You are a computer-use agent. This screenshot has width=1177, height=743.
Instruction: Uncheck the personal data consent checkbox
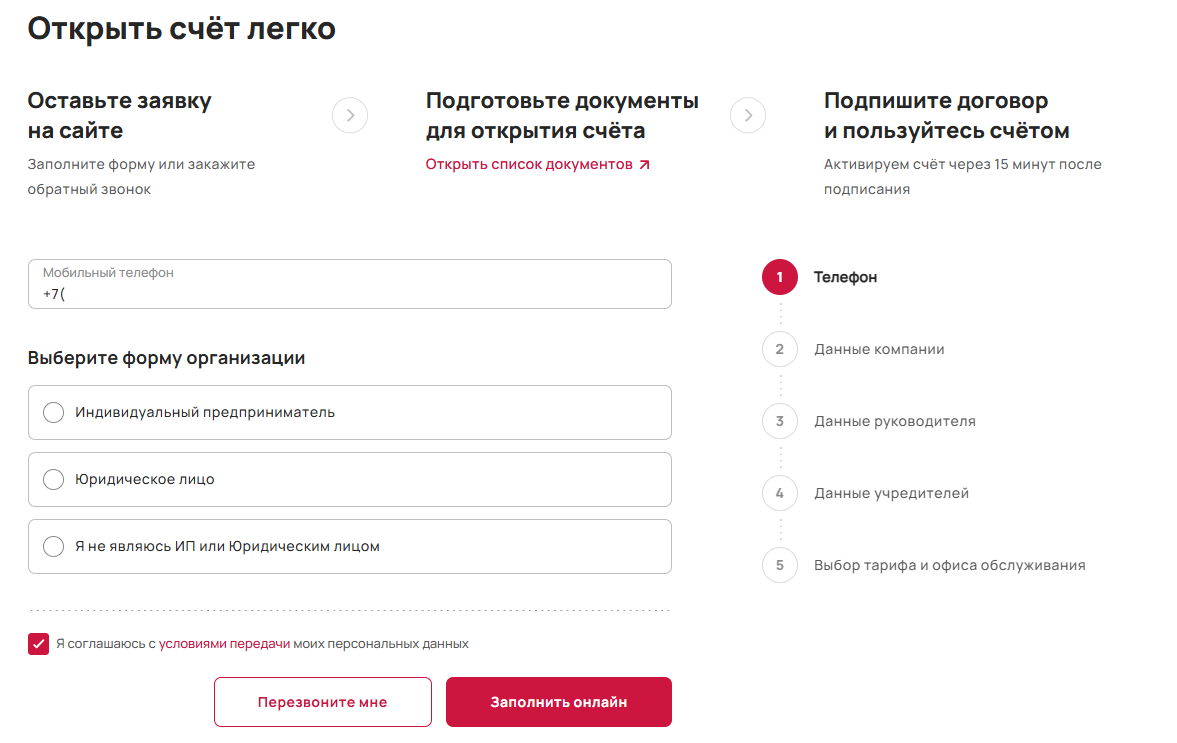click(x=38, y=644)
